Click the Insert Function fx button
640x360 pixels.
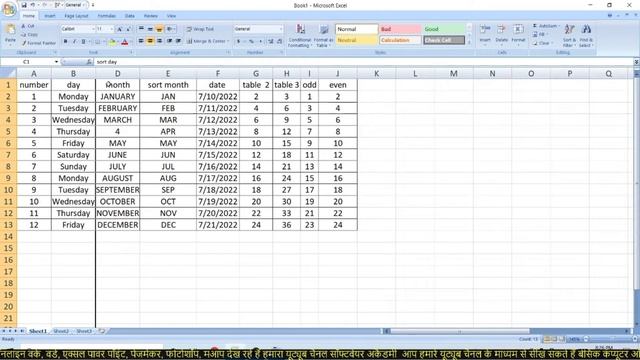89,62
